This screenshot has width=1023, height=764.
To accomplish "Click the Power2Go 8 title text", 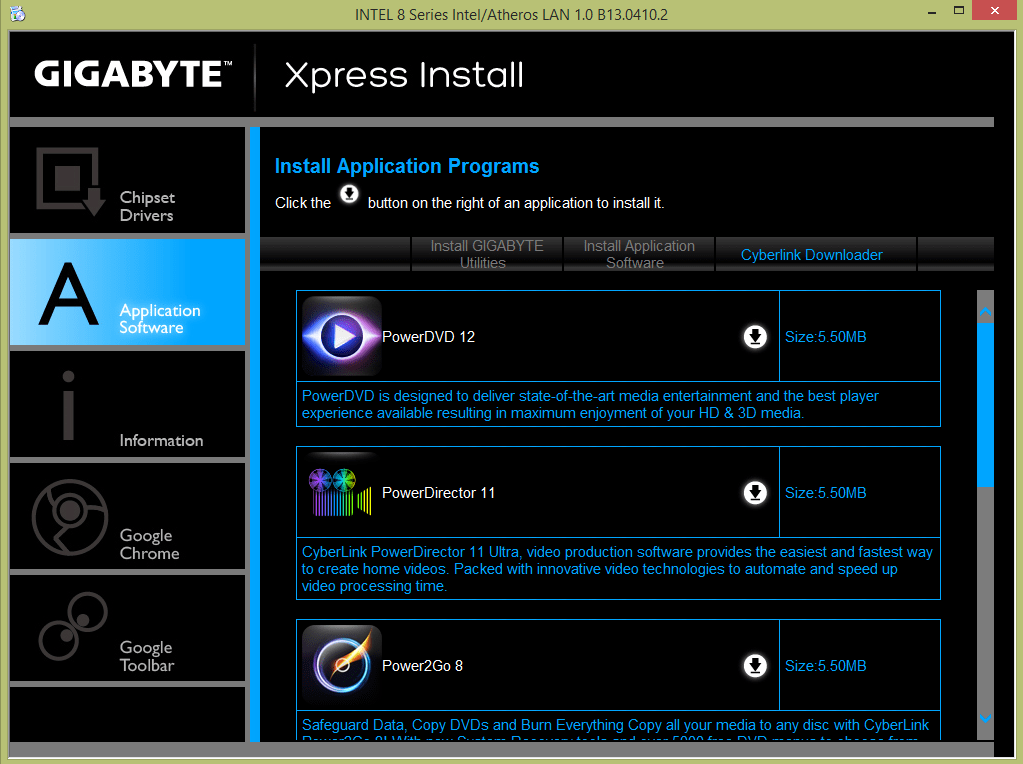I will [x=422, y=665].
